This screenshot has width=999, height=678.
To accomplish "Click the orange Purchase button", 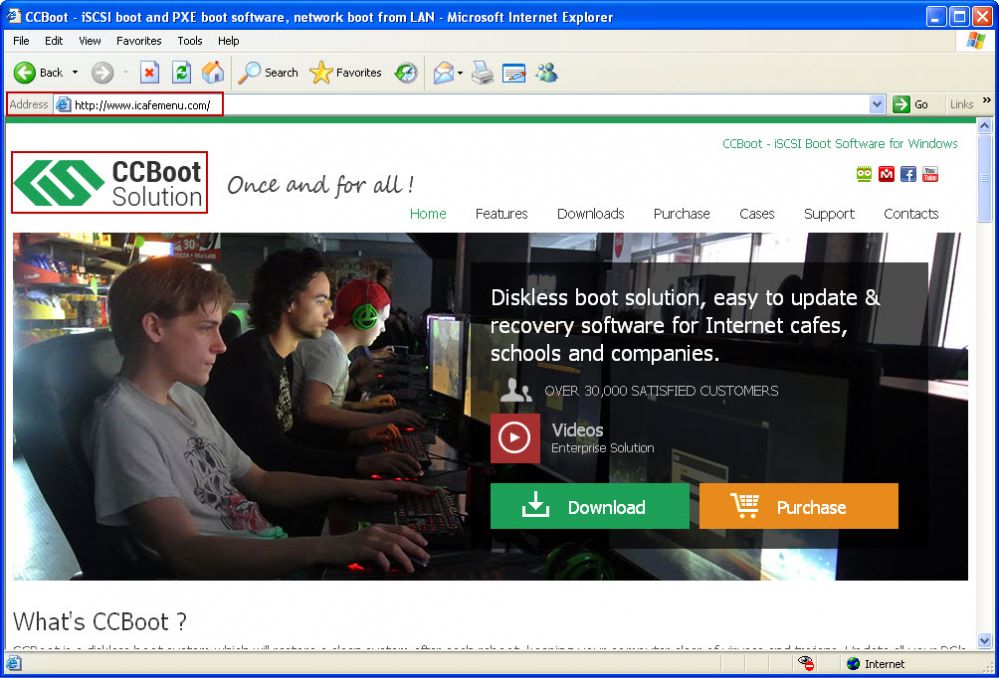I will pos(798,506).
